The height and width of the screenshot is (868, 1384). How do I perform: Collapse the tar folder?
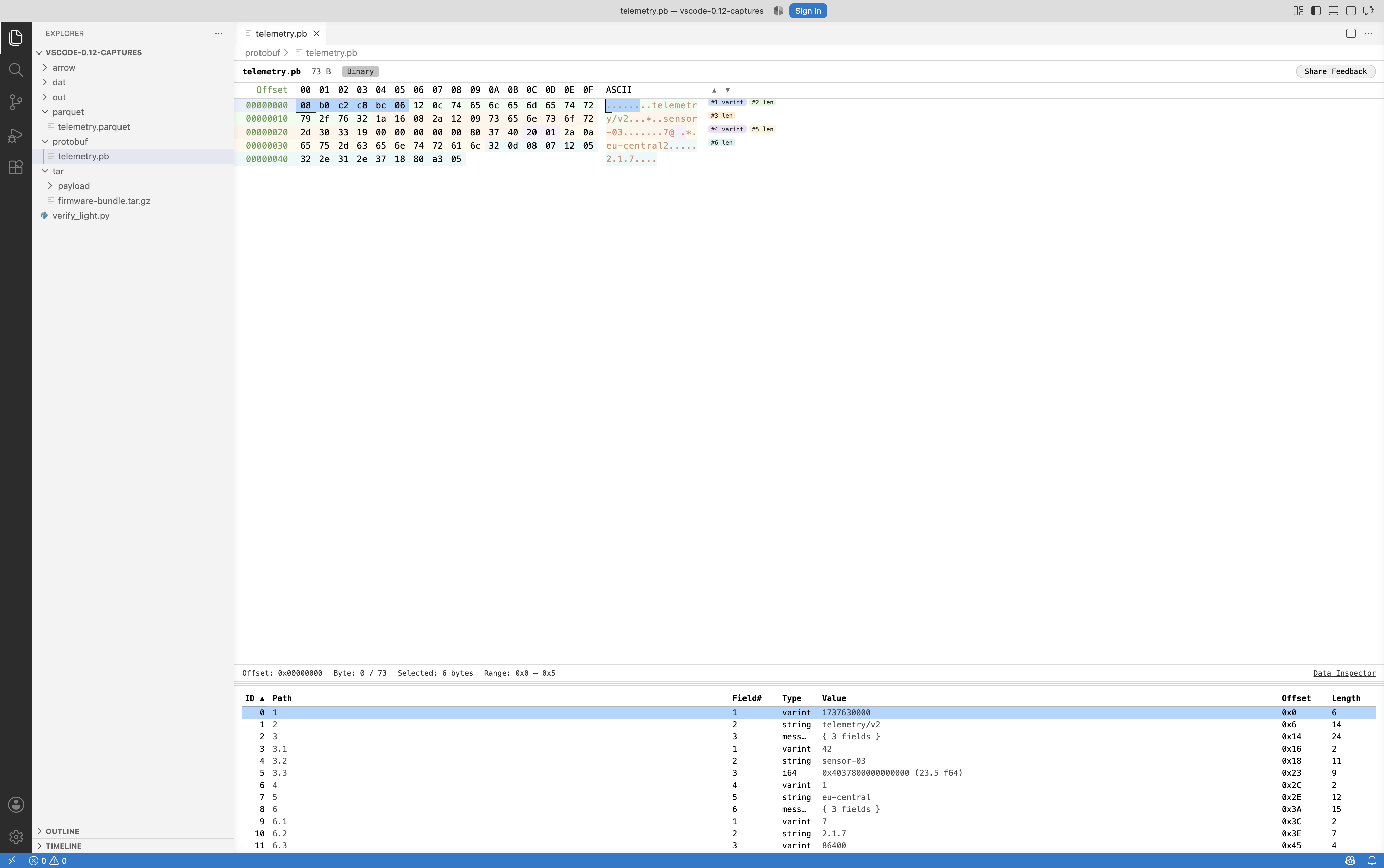(x=133, y=171)
